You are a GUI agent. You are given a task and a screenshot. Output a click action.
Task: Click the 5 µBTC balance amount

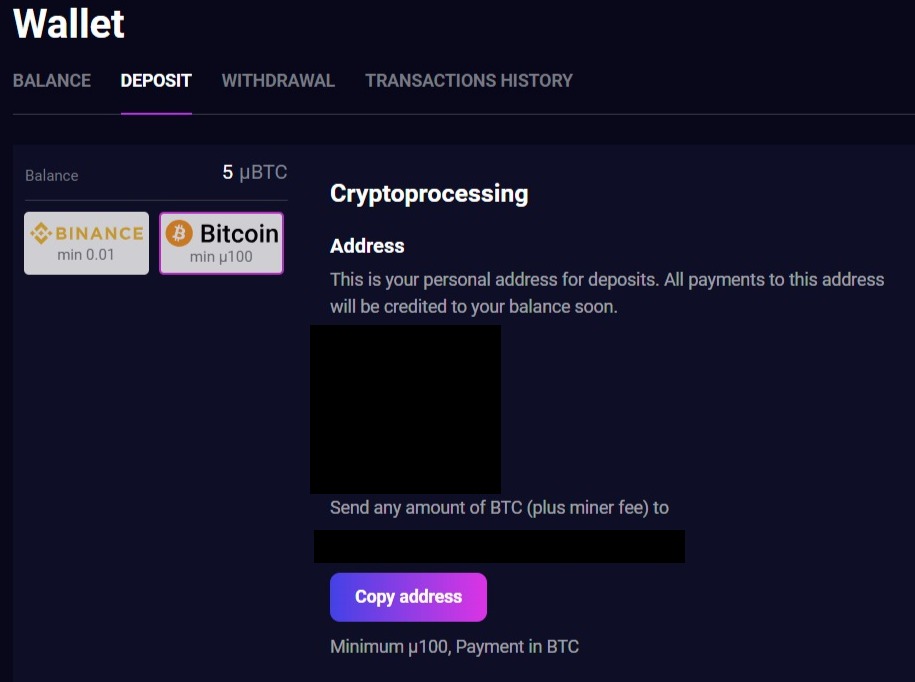click(x=254, y=172)
